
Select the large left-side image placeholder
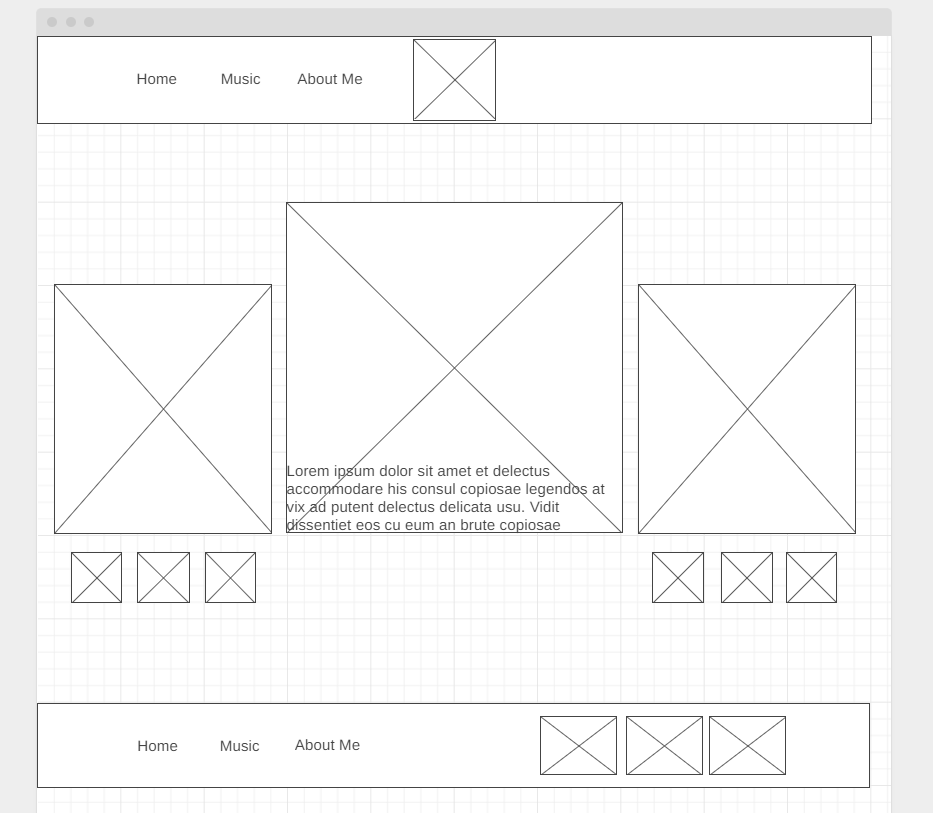[163, 408]
